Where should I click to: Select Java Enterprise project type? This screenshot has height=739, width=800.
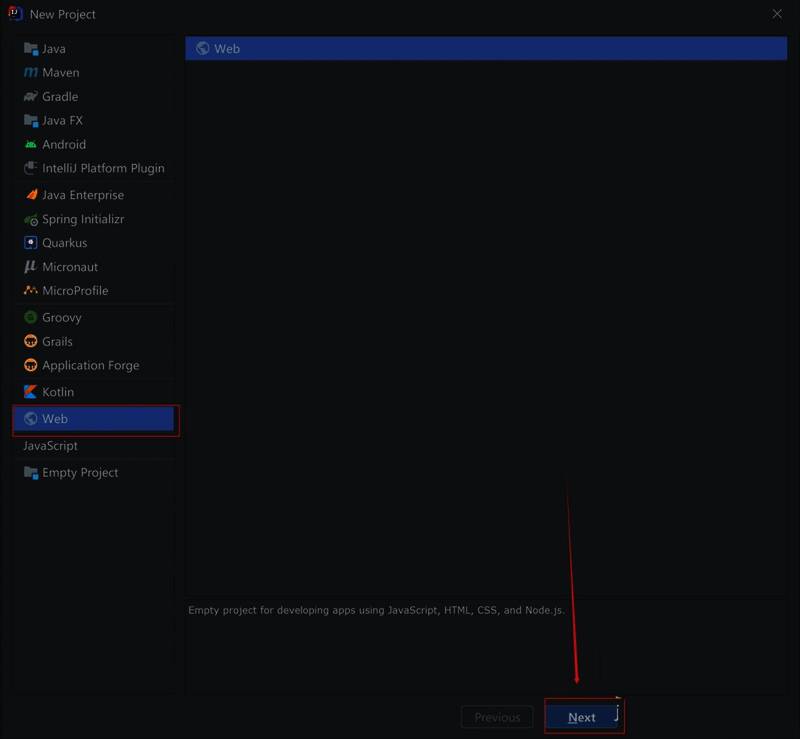pyautogui.click(x=82, y=195)
